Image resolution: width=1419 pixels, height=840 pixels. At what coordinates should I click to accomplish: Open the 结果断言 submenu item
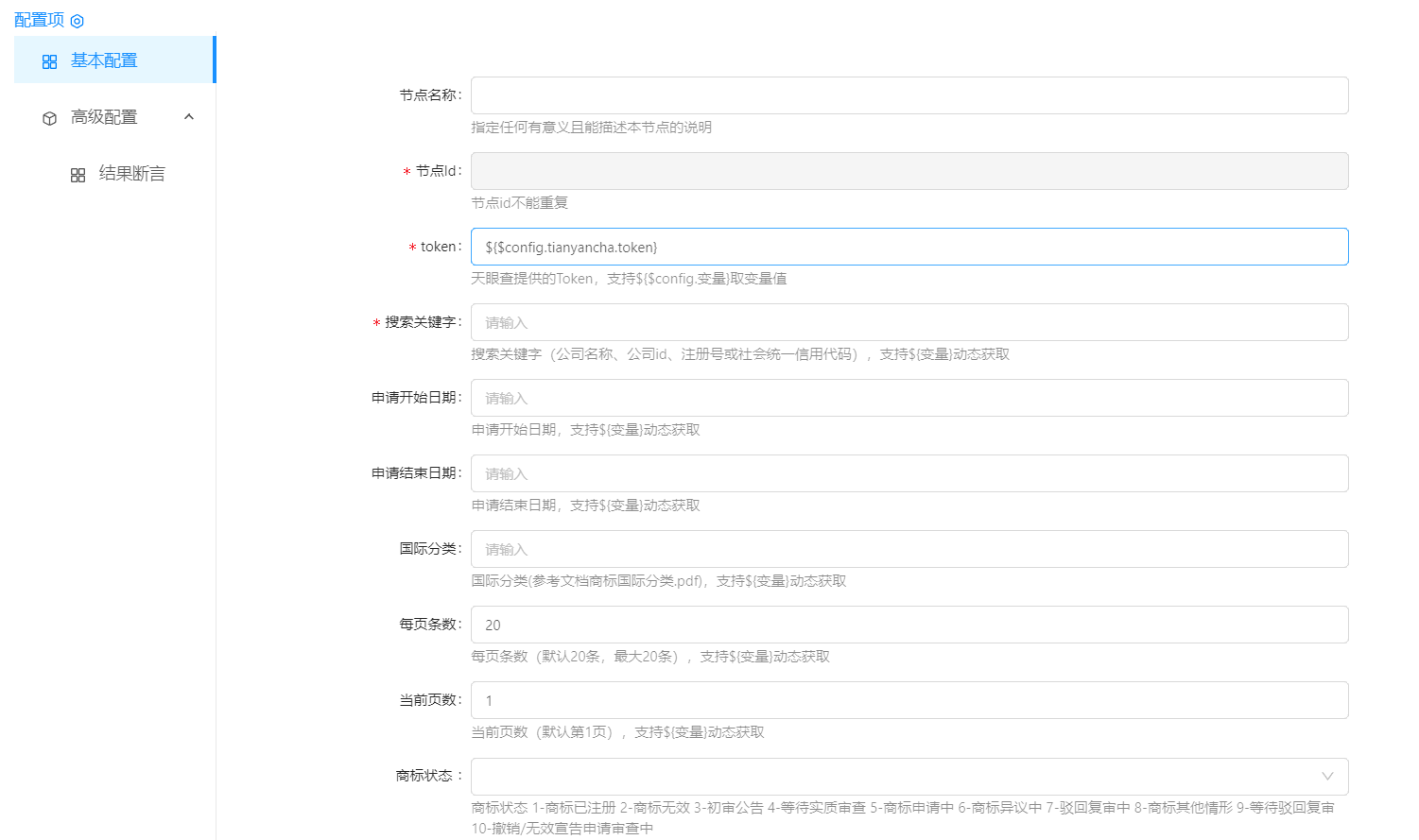tap(131, 174)
